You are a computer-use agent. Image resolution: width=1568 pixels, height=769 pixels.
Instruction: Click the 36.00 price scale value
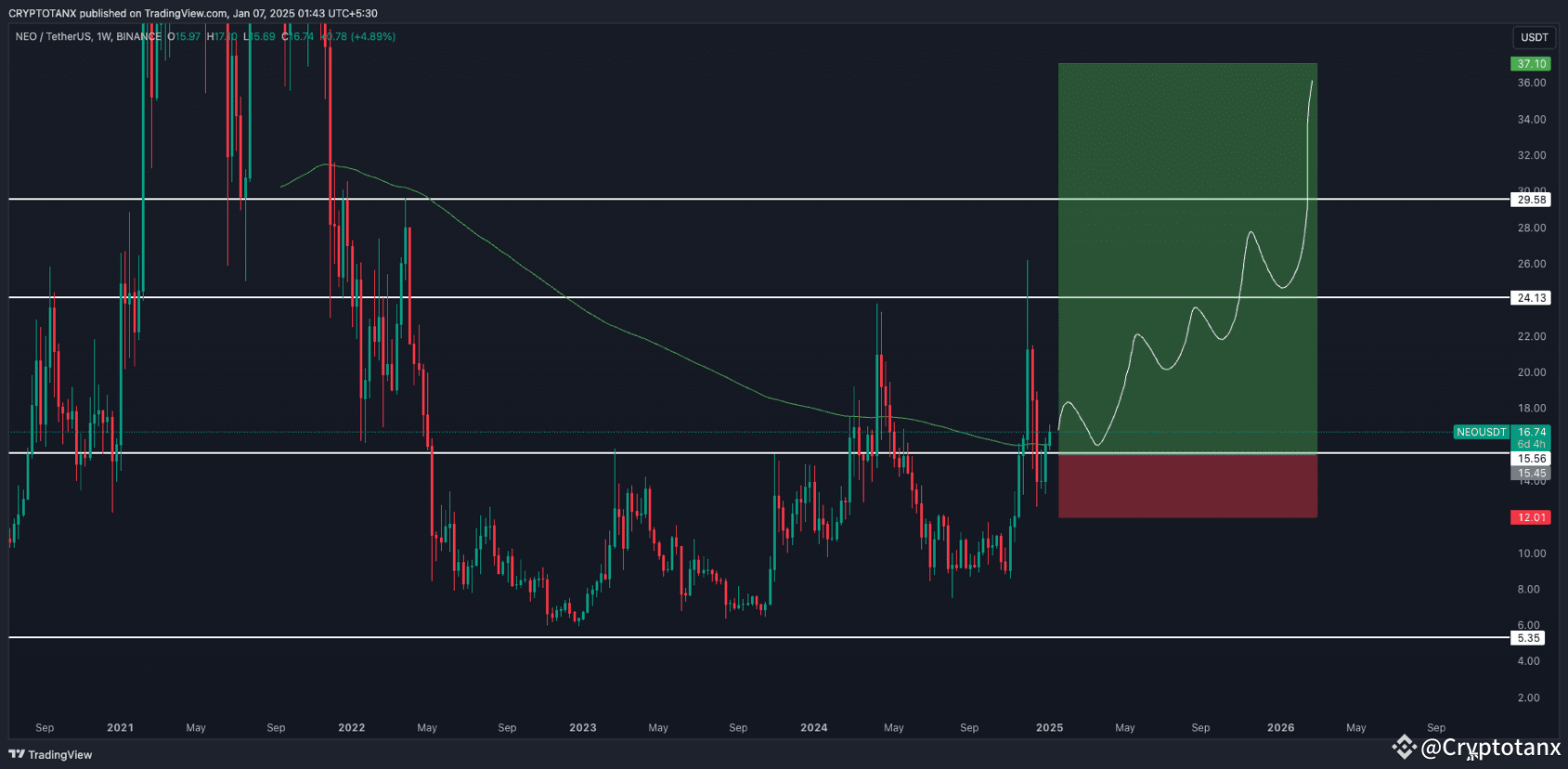[1531, 83]
